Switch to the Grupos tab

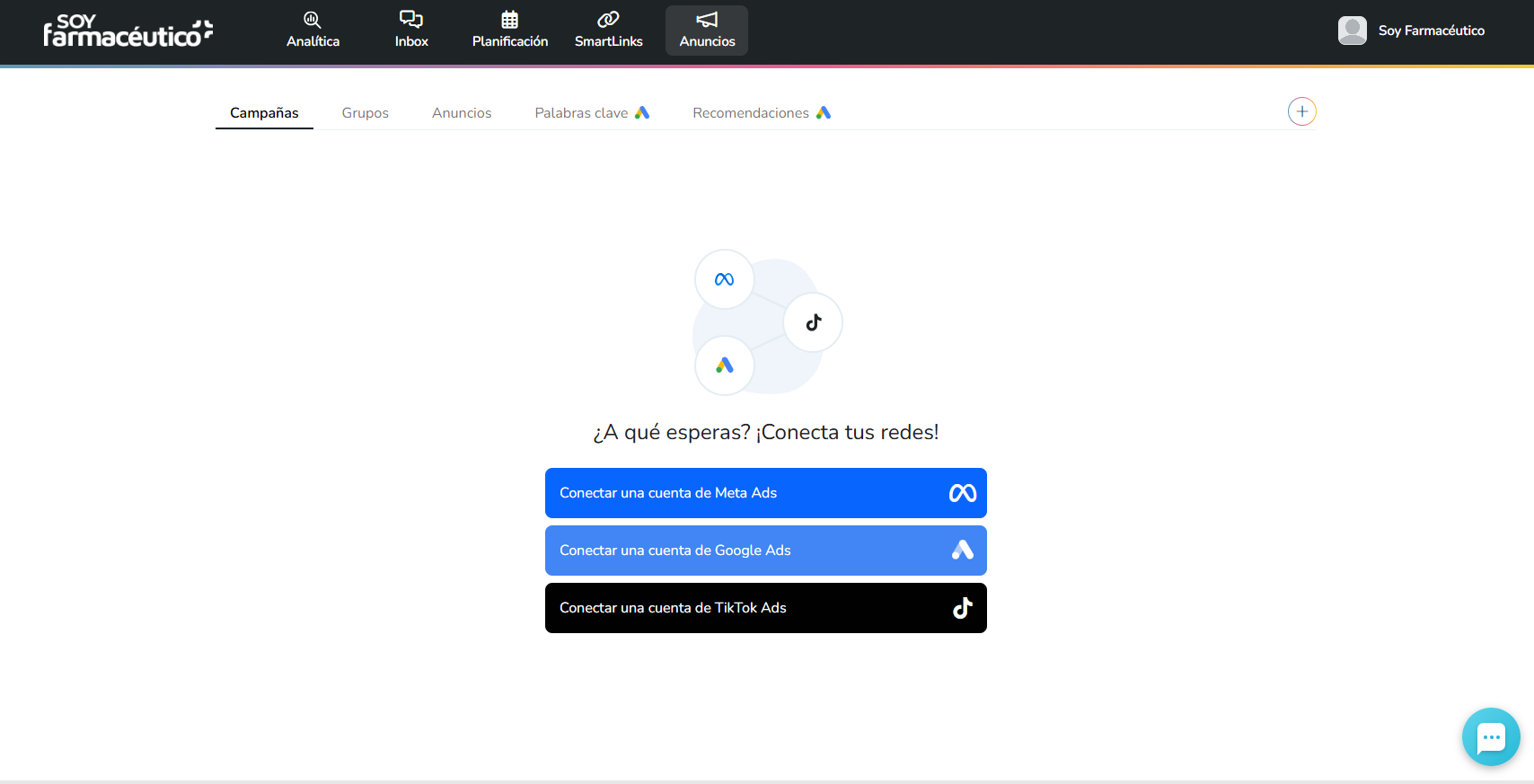[365, 113]
